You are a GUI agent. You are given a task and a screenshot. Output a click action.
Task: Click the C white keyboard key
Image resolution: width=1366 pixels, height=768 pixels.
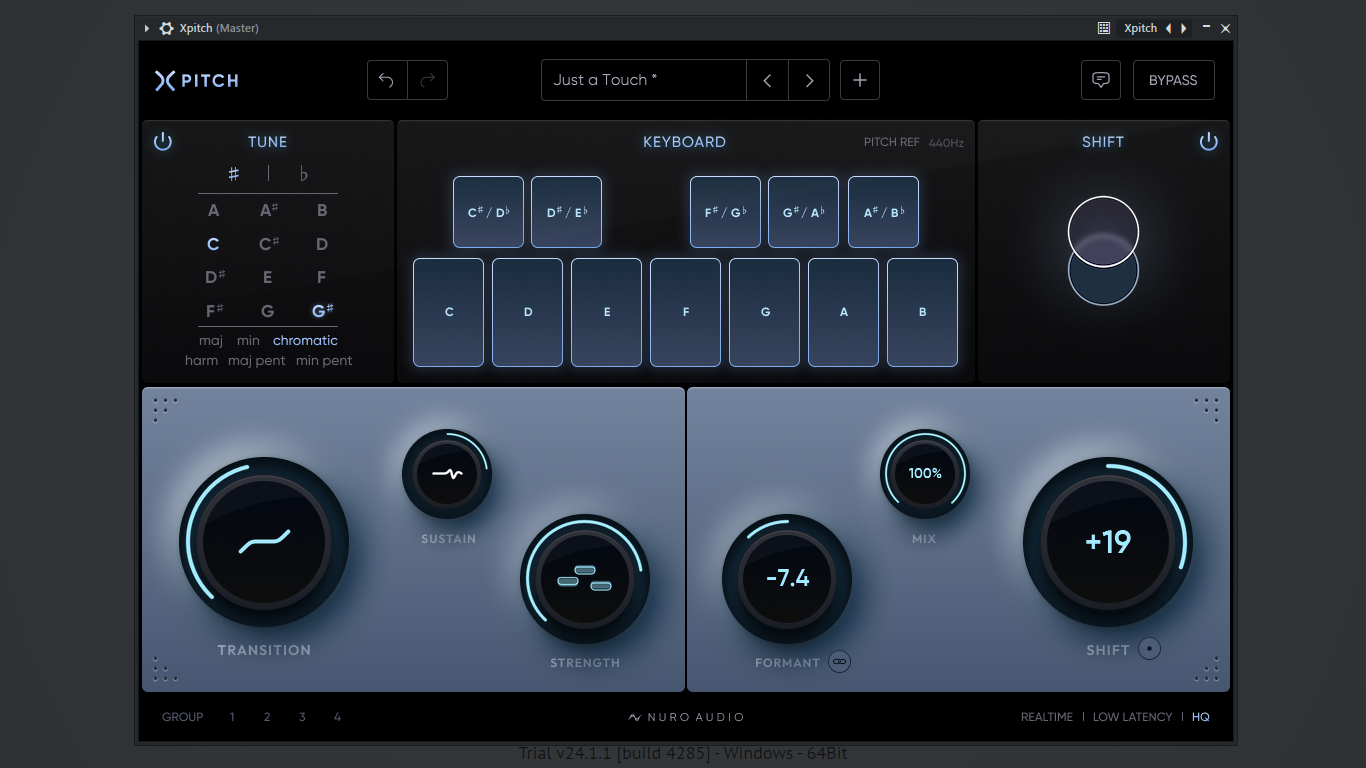(x=448, y=312)
